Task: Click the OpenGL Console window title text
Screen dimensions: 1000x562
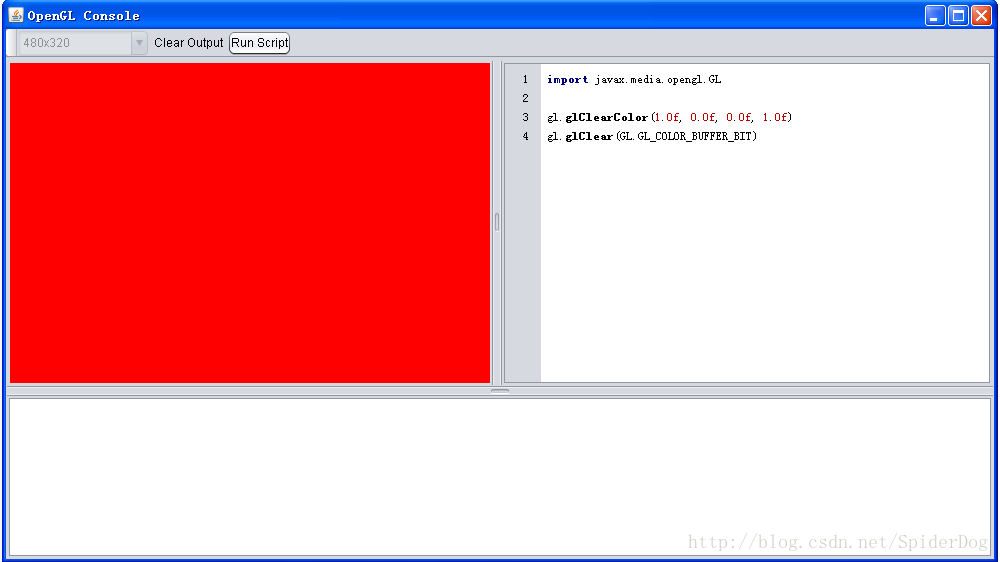Action: 84,15
